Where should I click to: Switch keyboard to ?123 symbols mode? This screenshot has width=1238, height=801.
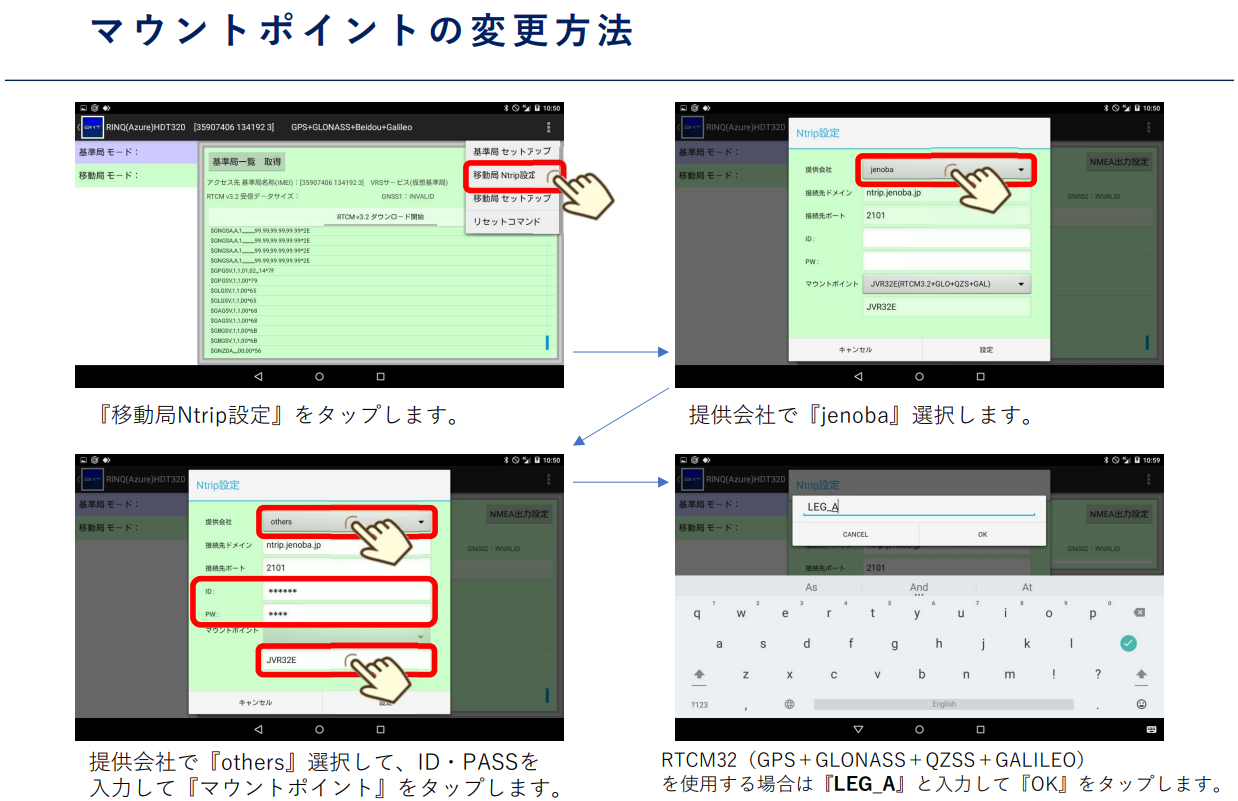tap(699, 704)
